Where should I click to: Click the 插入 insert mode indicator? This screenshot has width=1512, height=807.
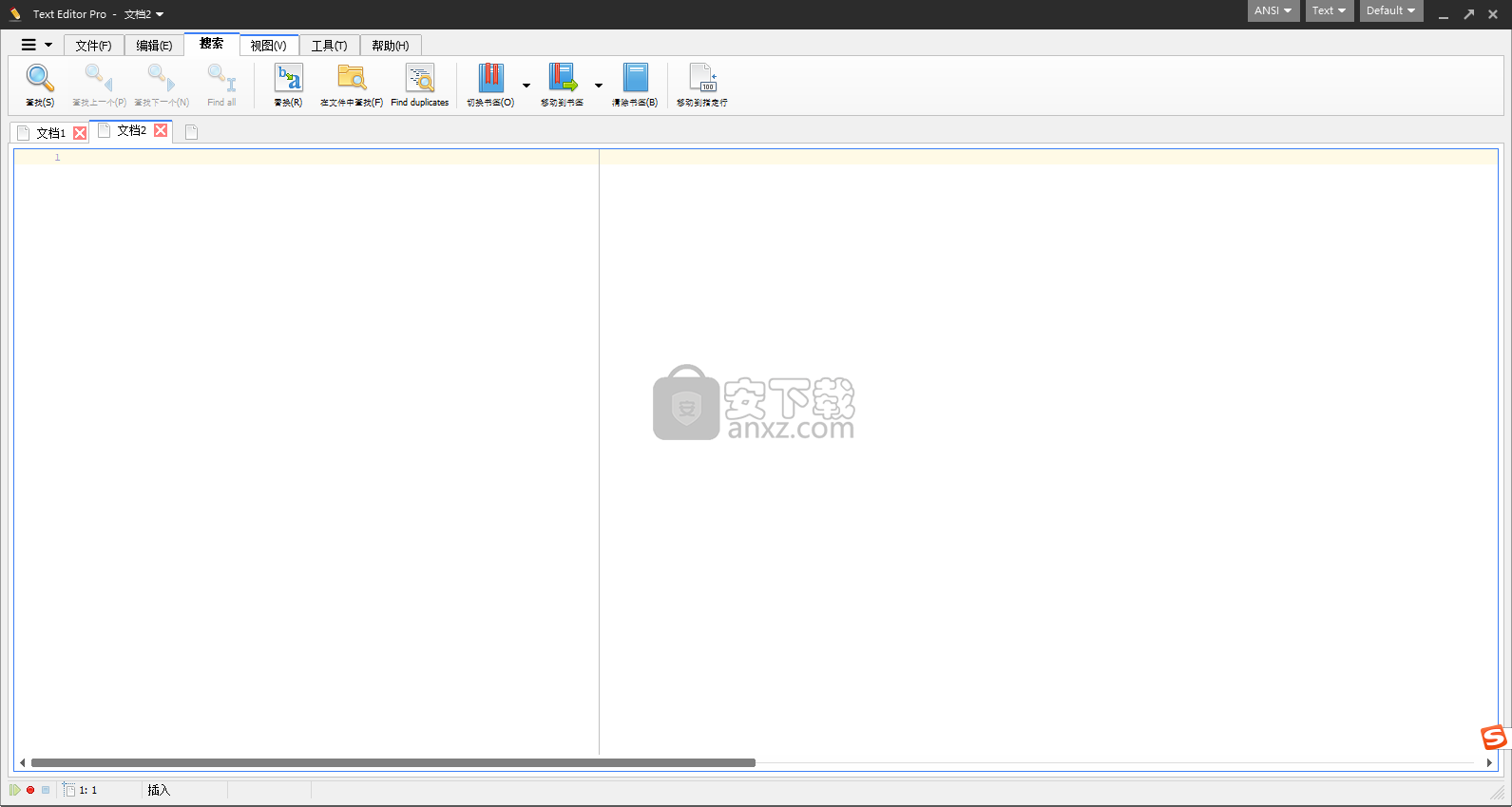pyautogui.click(x=159, y=790)
